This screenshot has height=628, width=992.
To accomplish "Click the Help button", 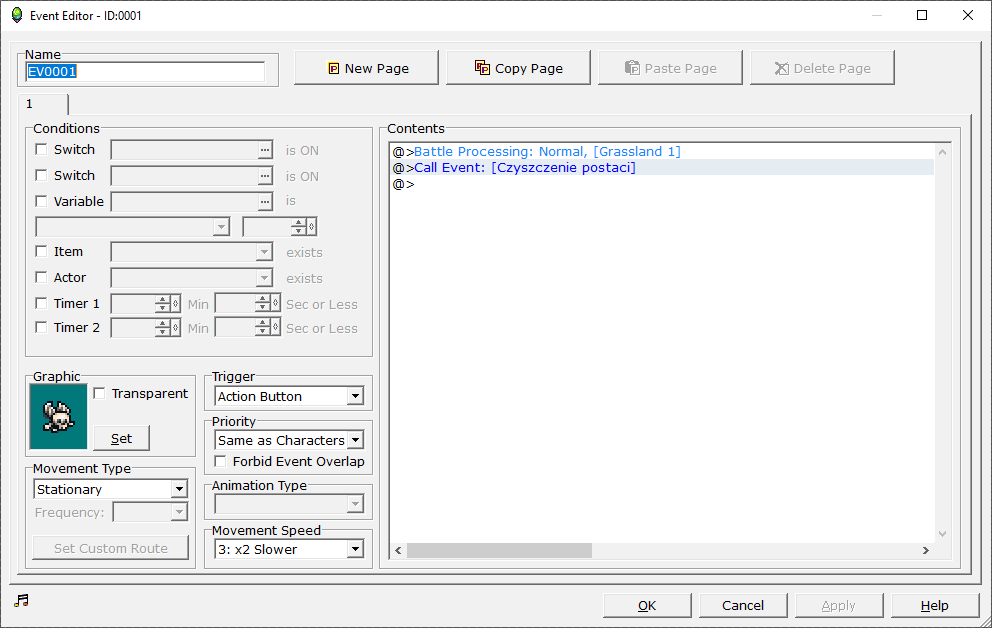I will pyautogui.click(x=935, y=605).
